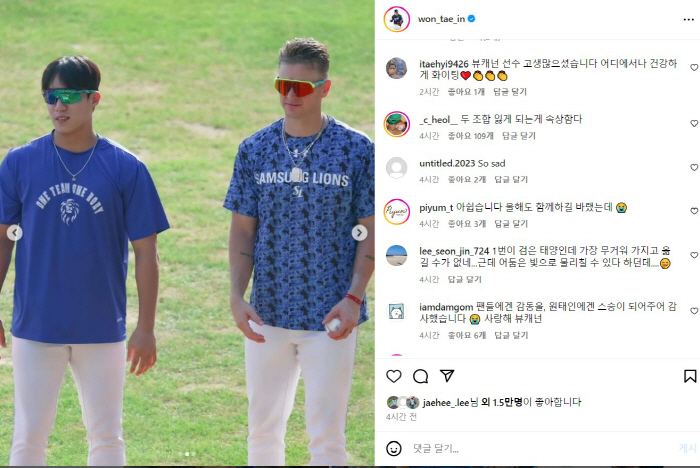Viewport: 700px width, 468px height.
Task: Open the won_tae_in username link
Action: pos(441,19)
